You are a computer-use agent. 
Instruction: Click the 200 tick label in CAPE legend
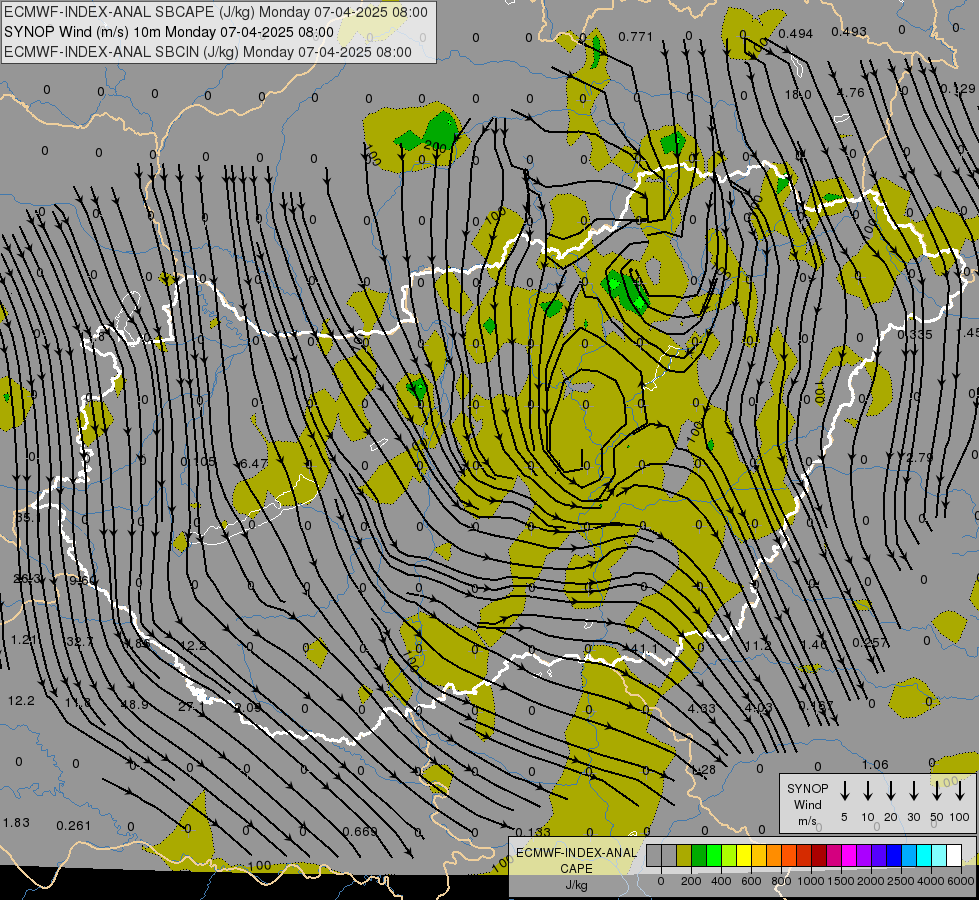point(691,881)
